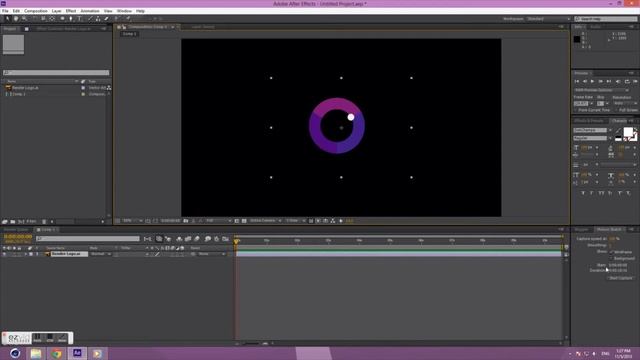The height and width of the screenshot is (360, 640).
Task: Open the Active Camera dropdown
Action: (x=266, y=221)
